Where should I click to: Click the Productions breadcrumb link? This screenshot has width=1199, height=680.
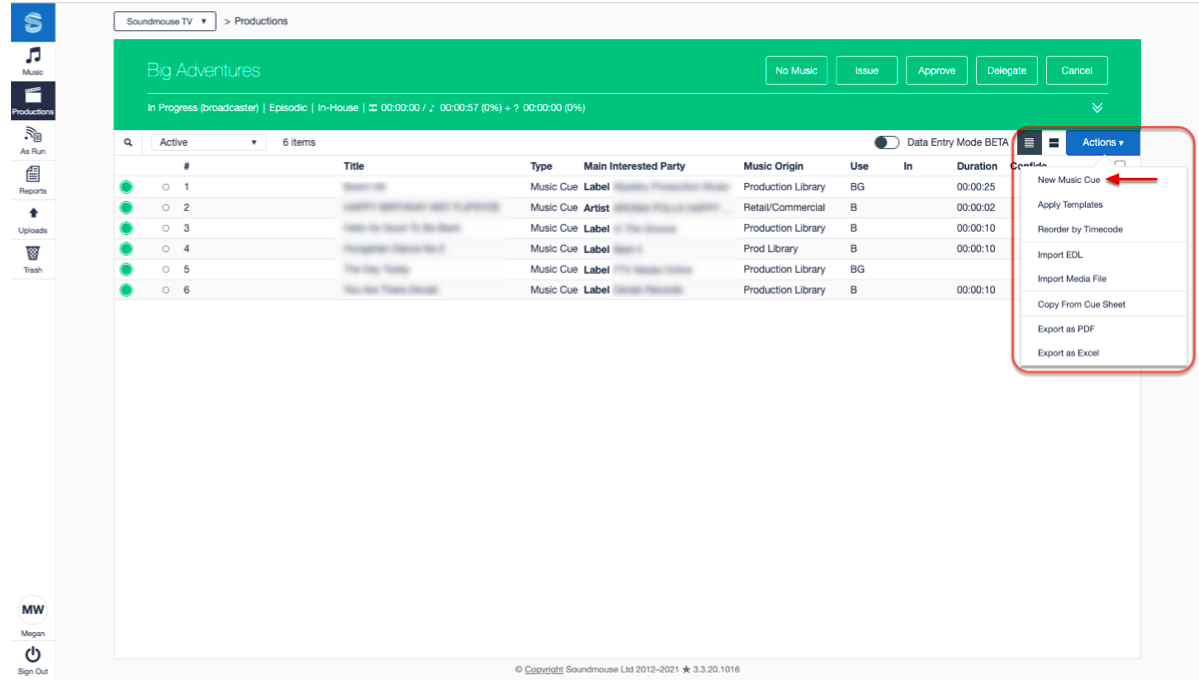click(x=261, y=21)
